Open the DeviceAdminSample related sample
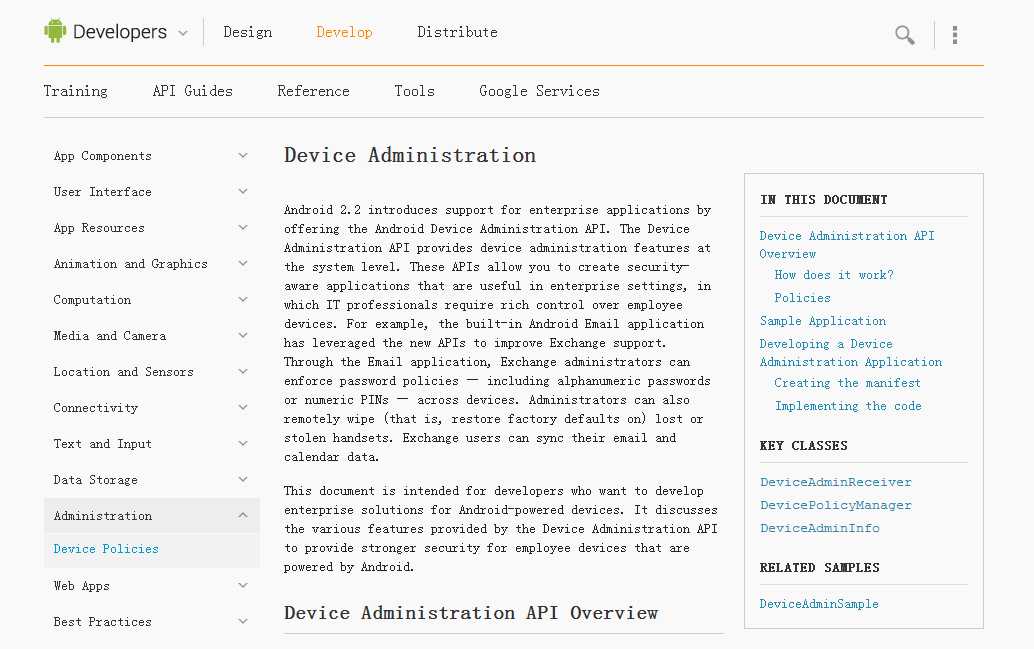The height and width of the screenshot is (649, 1034). coord(819,604)
